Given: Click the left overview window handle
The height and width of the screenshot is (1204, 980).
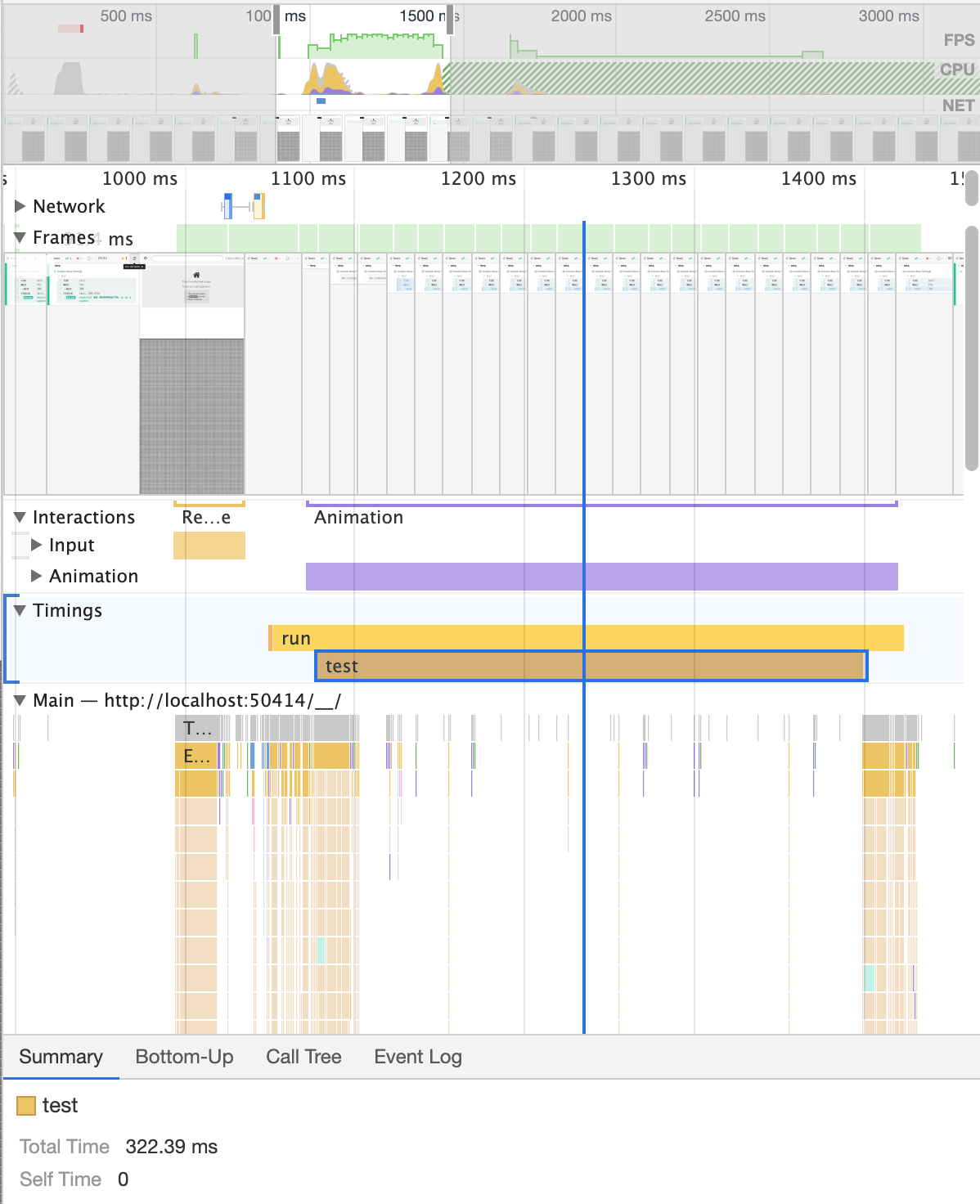Looking at the screenshot, I should [277, 20].
